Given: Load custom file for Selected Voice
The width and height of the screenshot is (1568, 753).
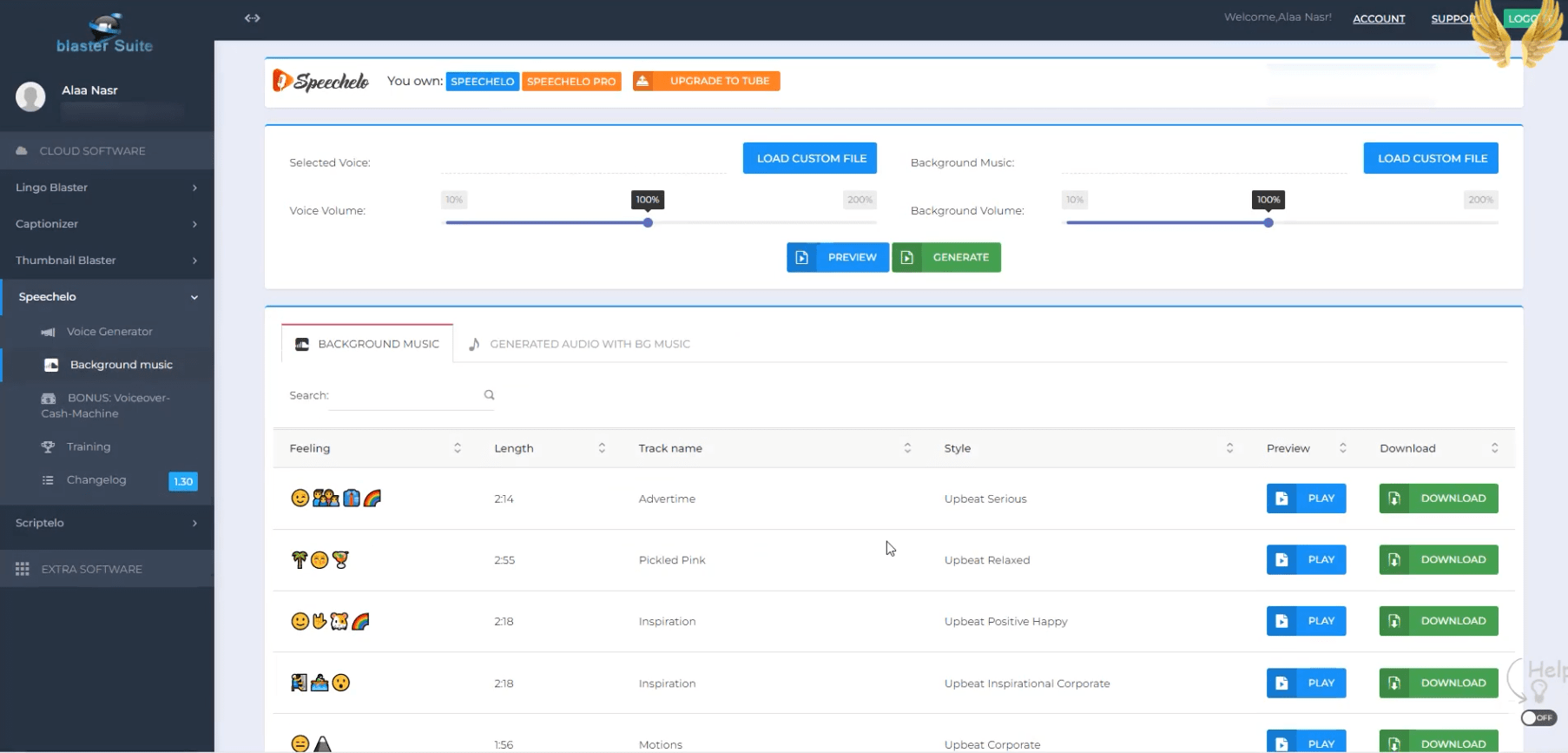Looking at the screenshot, I should tap(811, 158).
